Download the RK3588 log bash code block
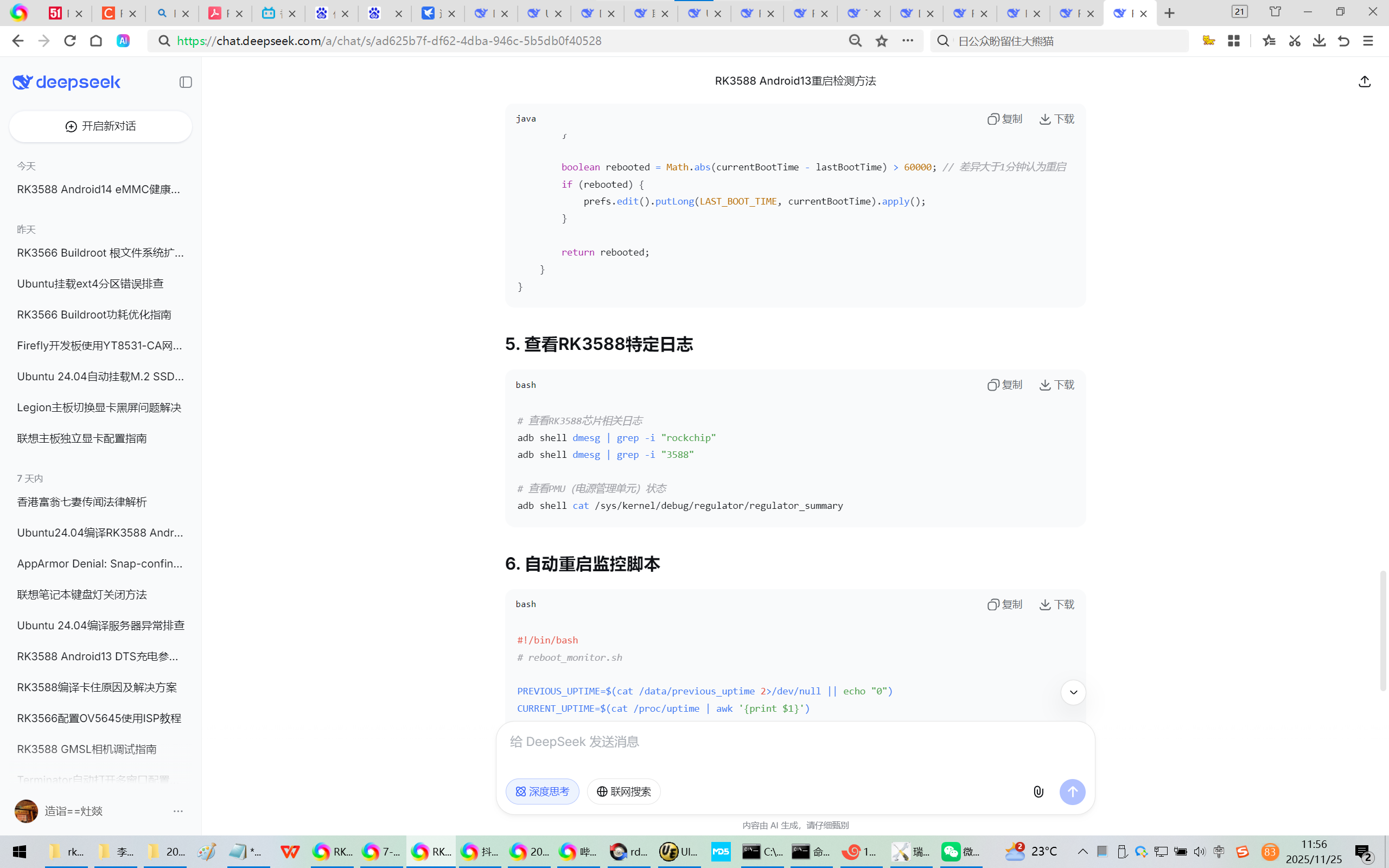The width and height of the screenshot is (1389, 868). 1057,385
